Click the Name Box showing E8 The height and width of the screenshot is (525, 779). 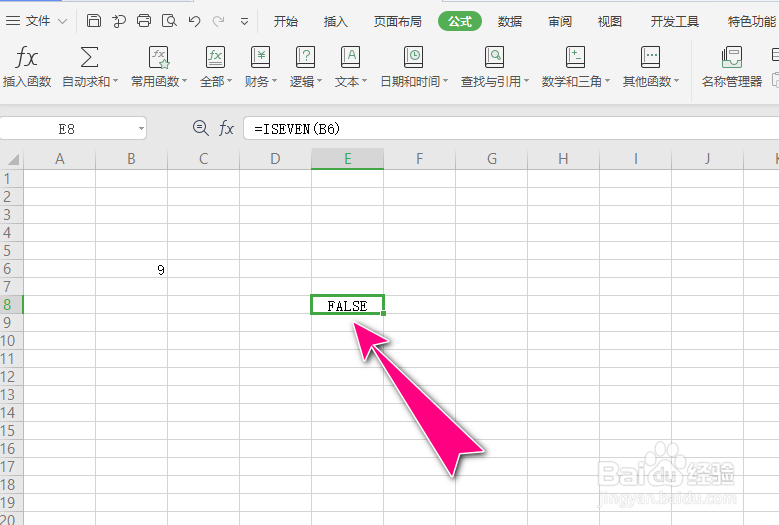(x=67, y=129)
